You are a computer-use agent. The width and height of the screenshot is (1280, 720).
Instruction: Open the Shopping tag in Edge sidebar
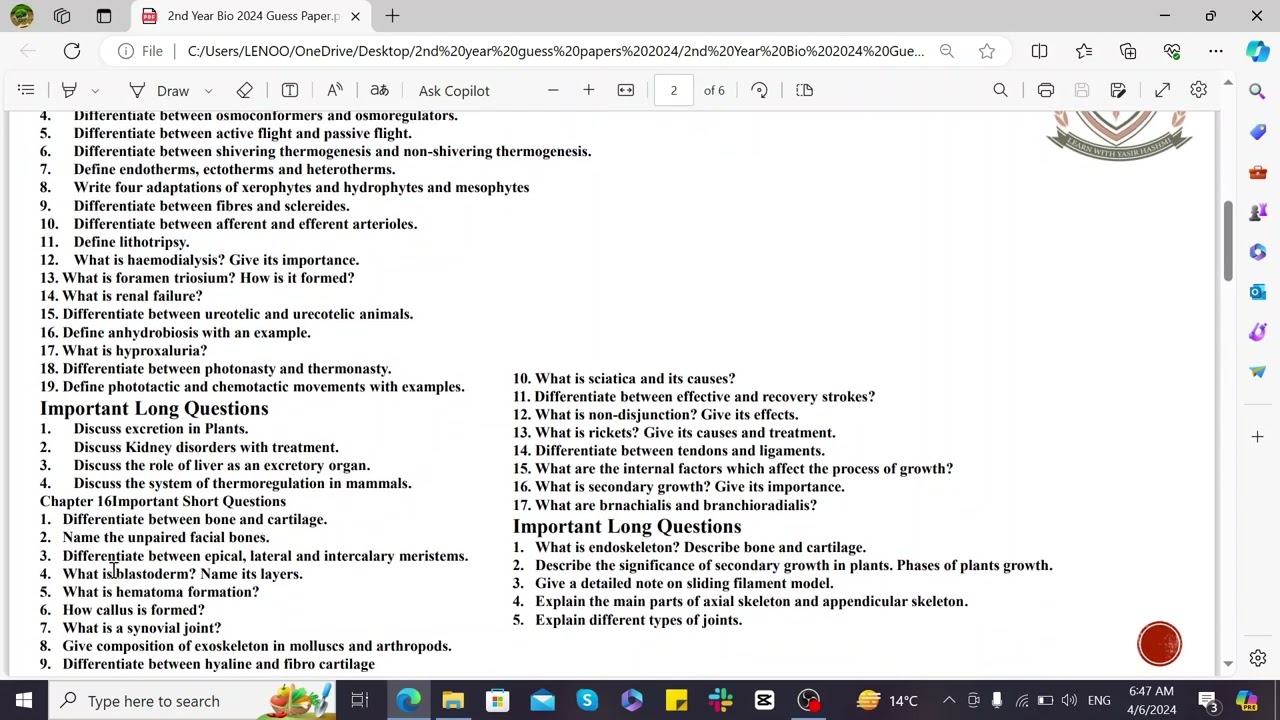[1257, 132]
